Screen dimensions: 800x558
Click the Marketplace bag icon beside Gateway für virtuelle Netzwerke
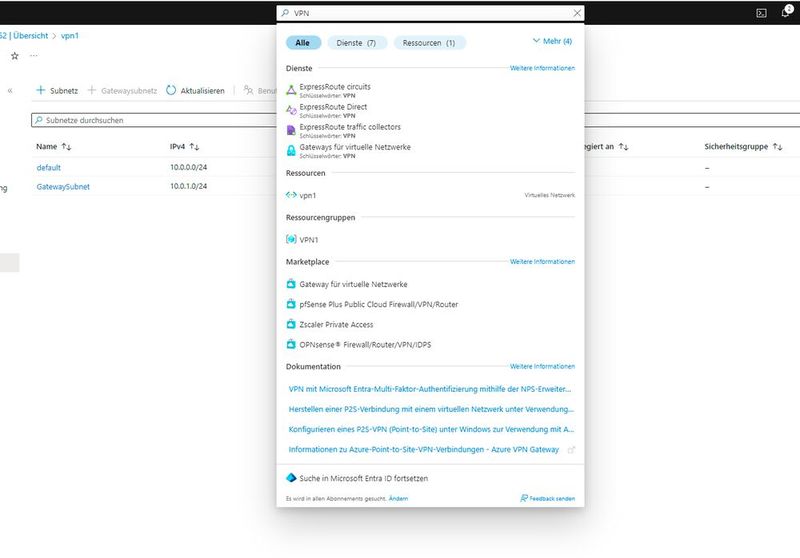click(291, 284)
